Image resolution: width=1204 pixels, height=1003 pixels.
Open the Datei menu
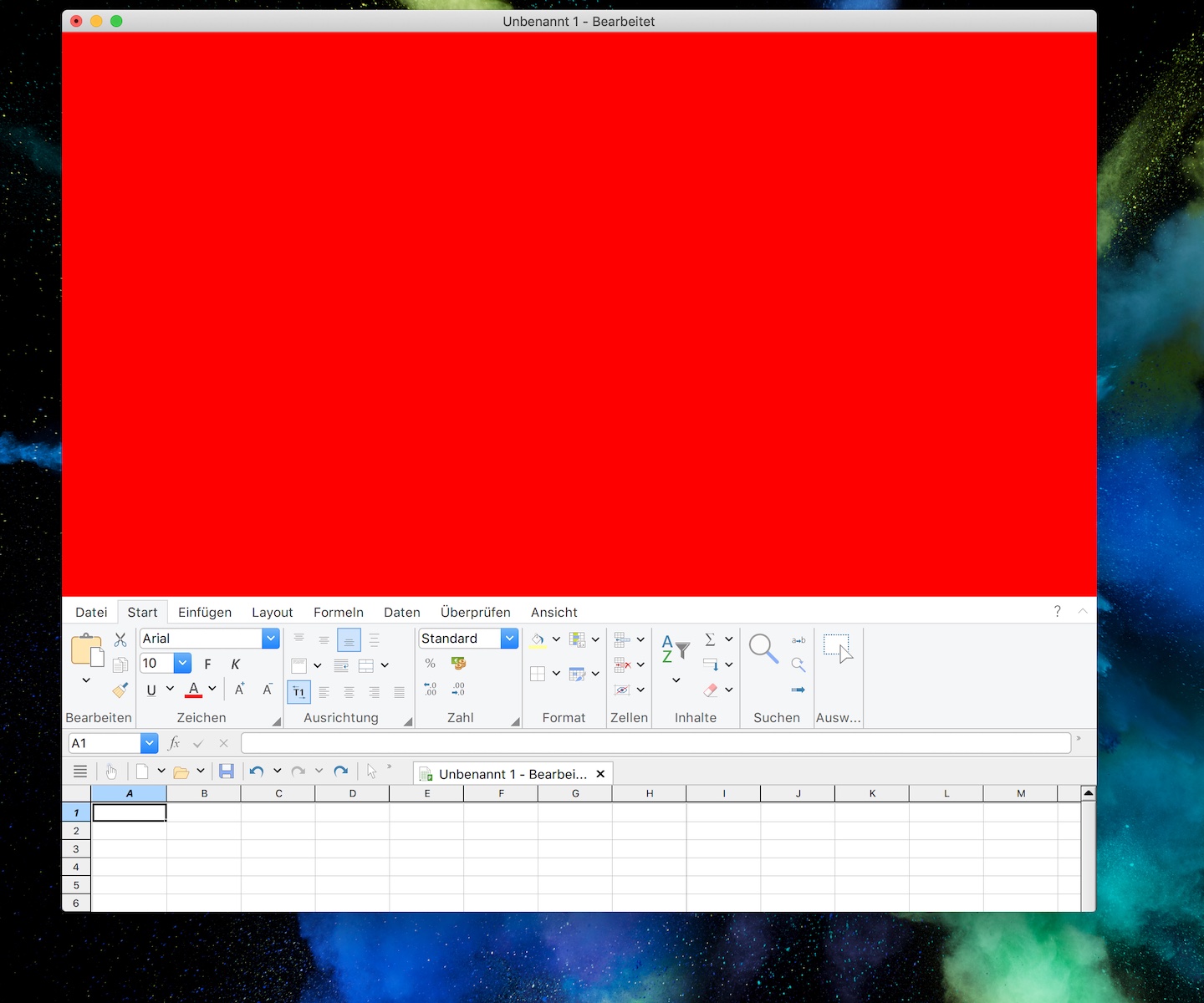tap(91, 613)
